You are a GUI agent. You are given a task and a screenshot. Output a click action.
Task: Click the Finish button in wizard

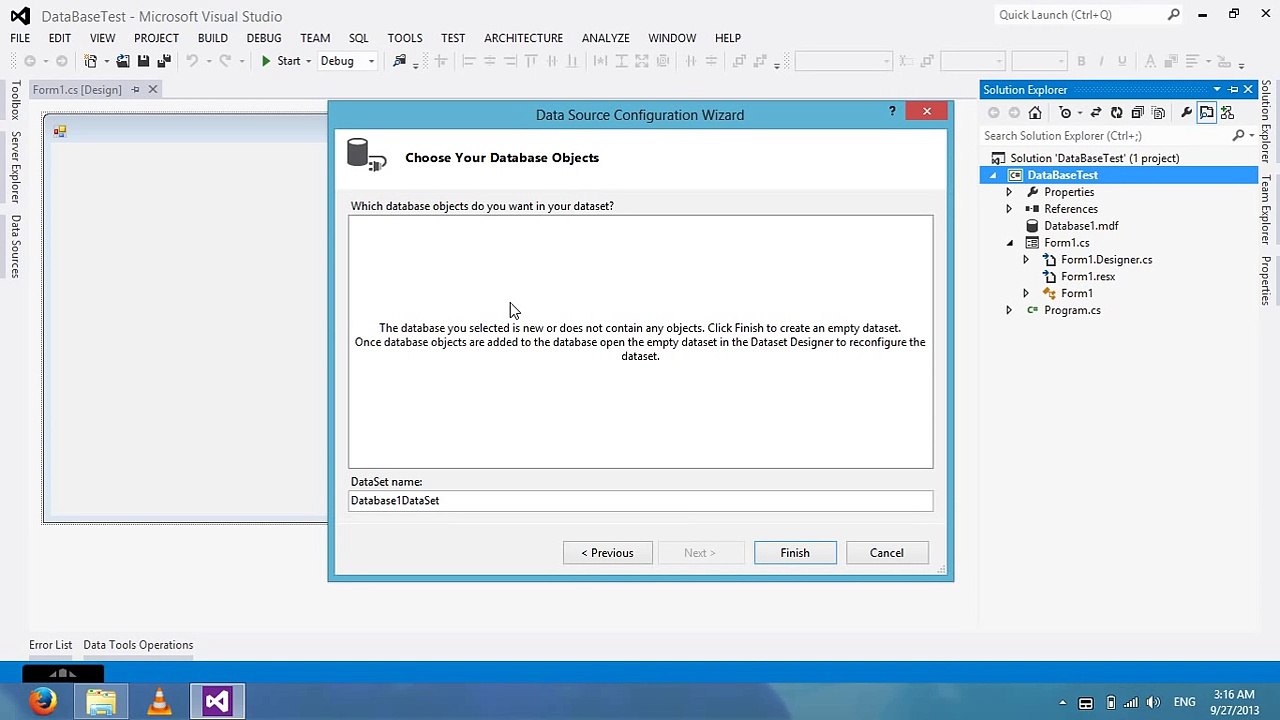795,553
